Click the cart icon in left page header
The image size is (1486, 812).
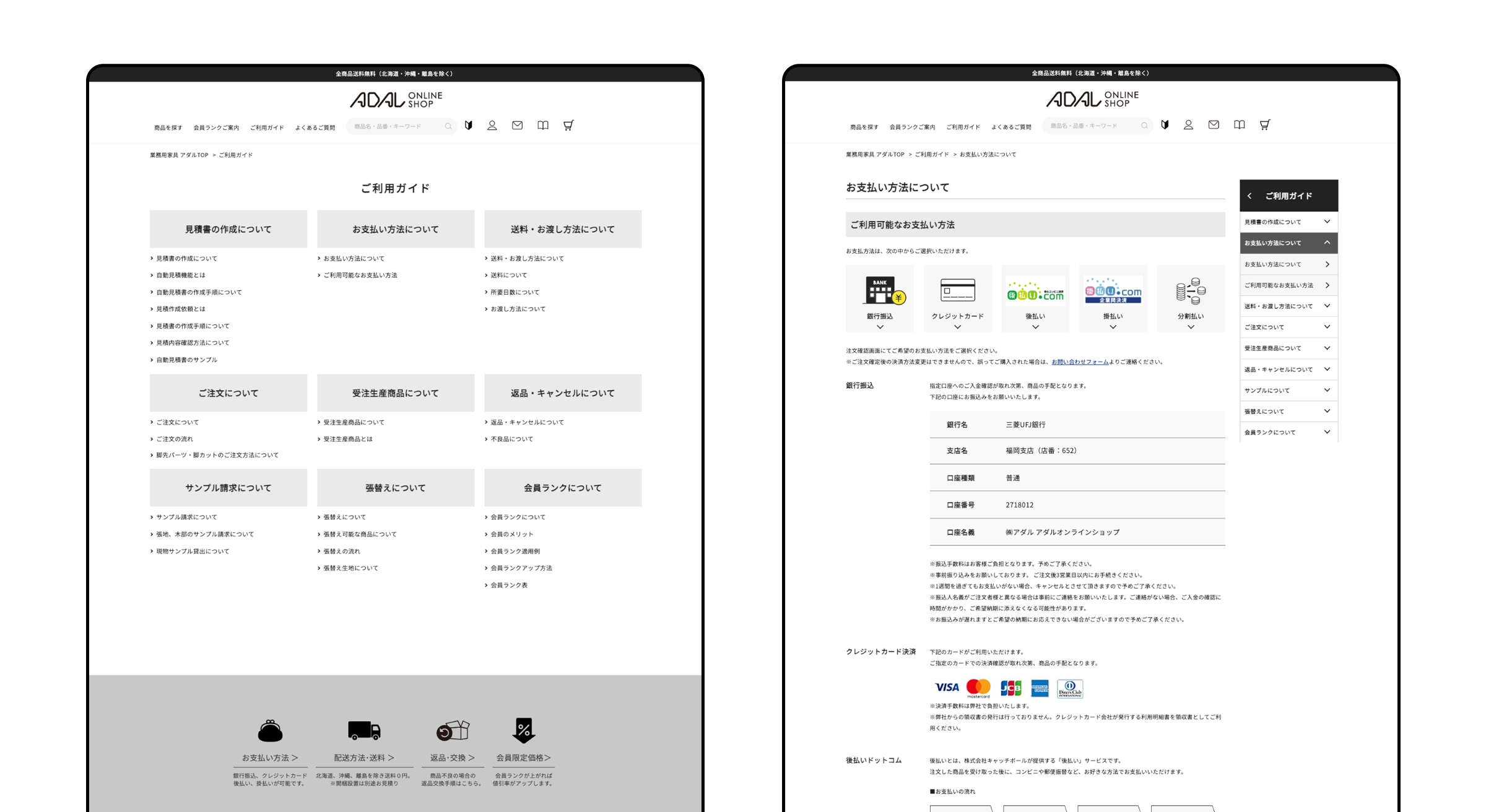click(568, 126)
